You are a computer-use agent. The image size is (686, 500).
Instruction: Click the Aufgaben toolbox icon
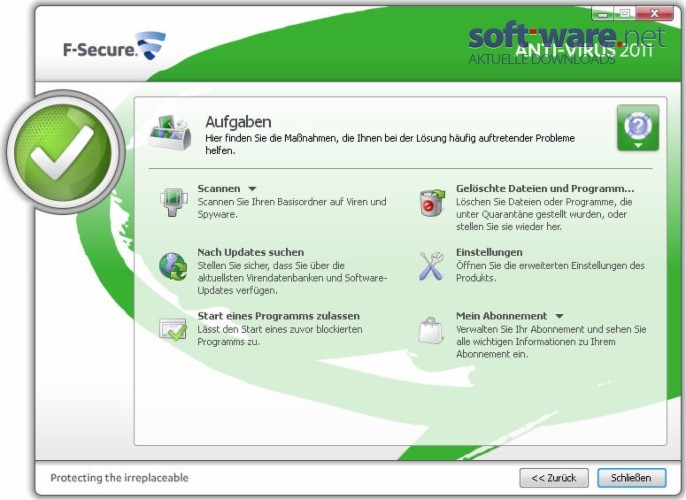click(171, 133)
